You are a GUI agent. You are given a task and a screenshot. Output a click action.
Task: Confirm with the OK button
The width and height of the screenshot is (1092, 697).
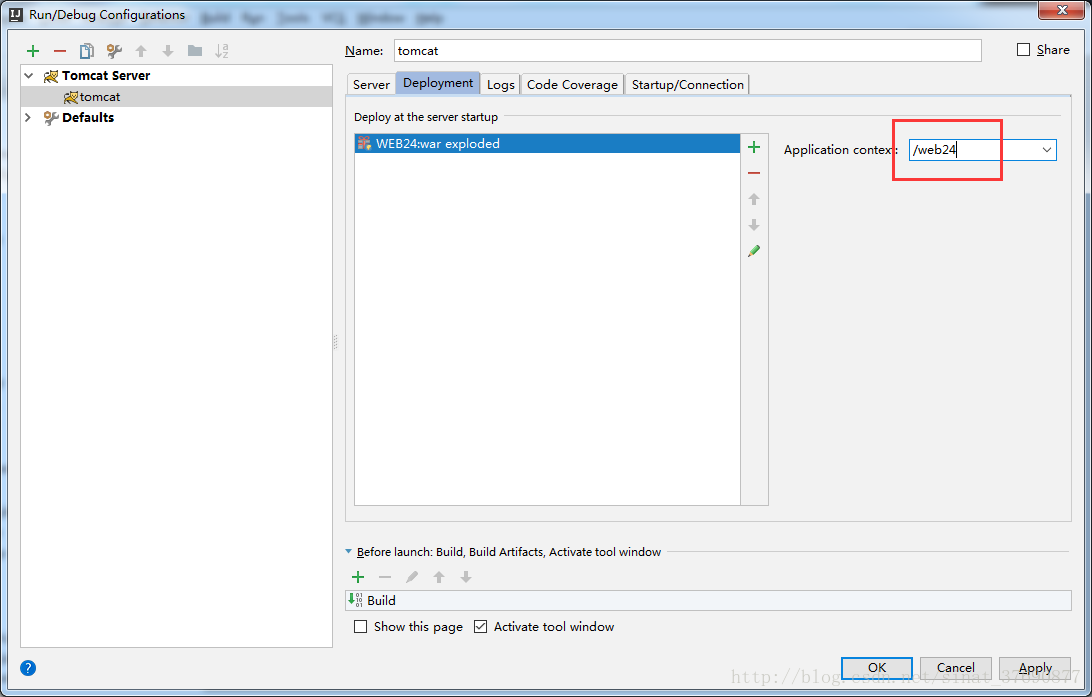pos(877,668)
